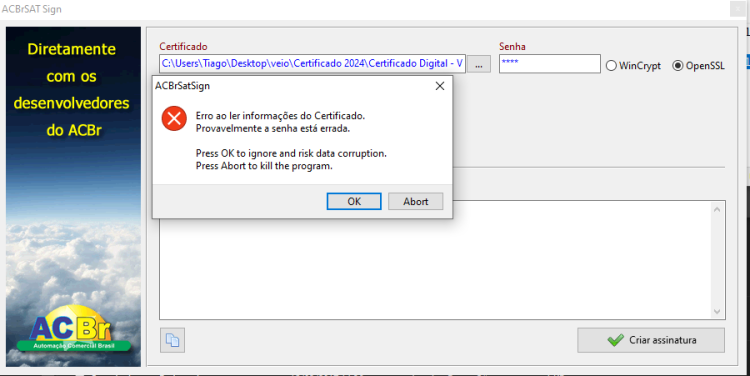
Task: Click the 'Senha' field label
Action: 512,46
